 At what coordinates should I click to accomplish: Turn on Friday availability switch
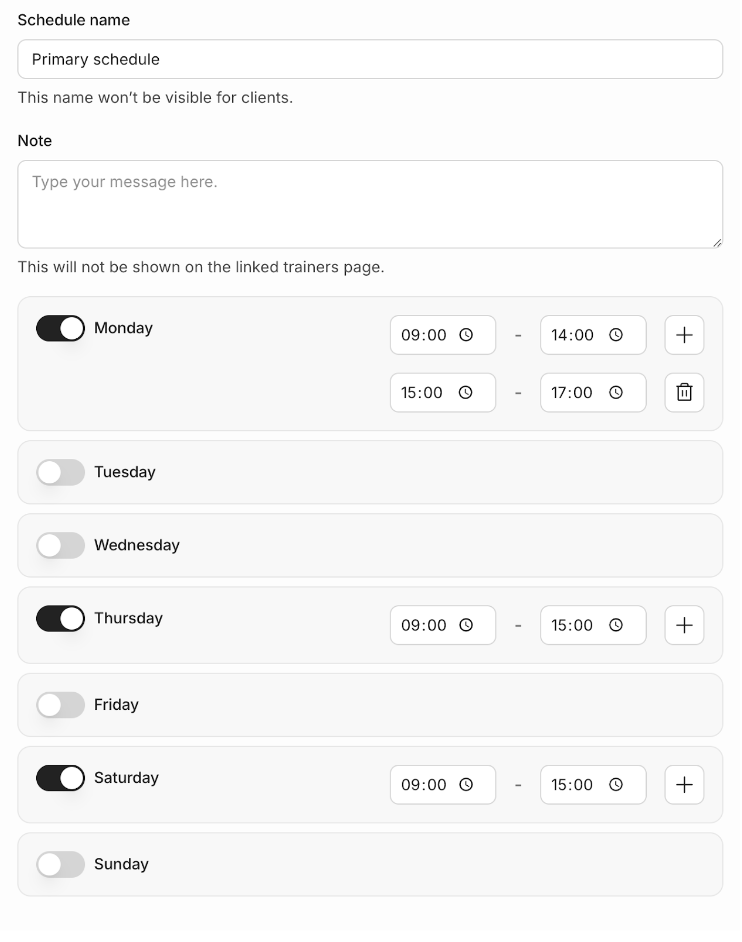point(60,705)
